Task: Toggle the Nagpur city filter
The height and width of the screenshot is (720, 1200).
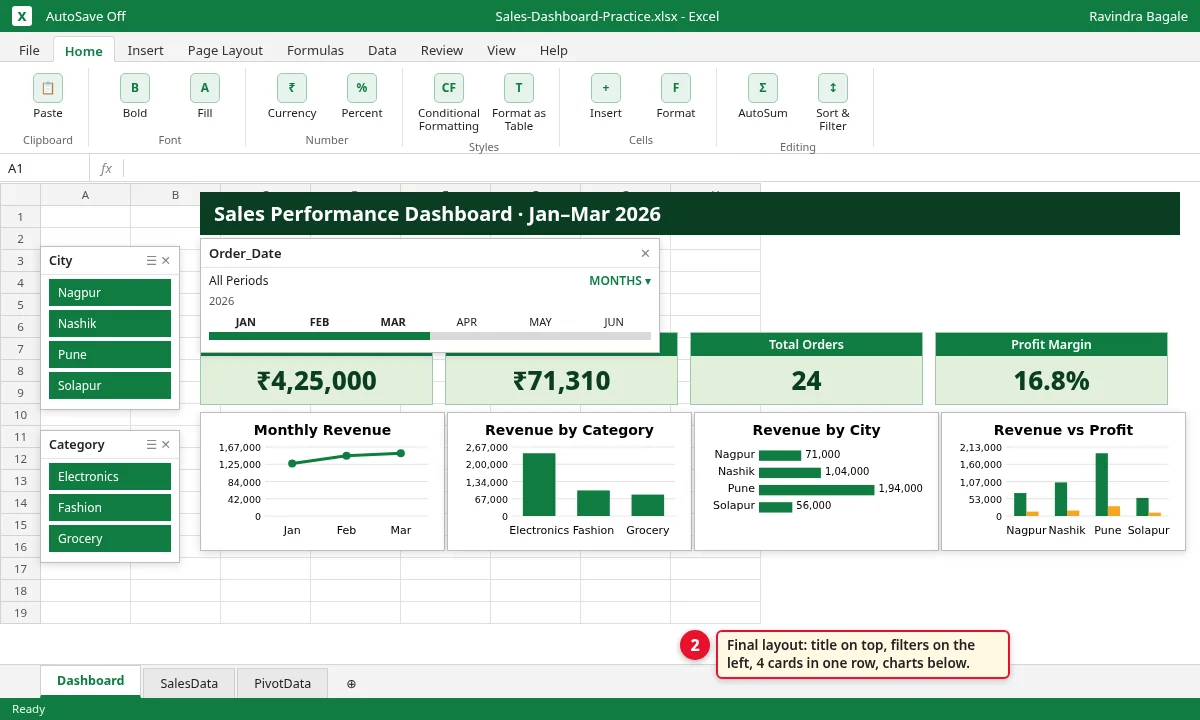Action: click(110, 293)
